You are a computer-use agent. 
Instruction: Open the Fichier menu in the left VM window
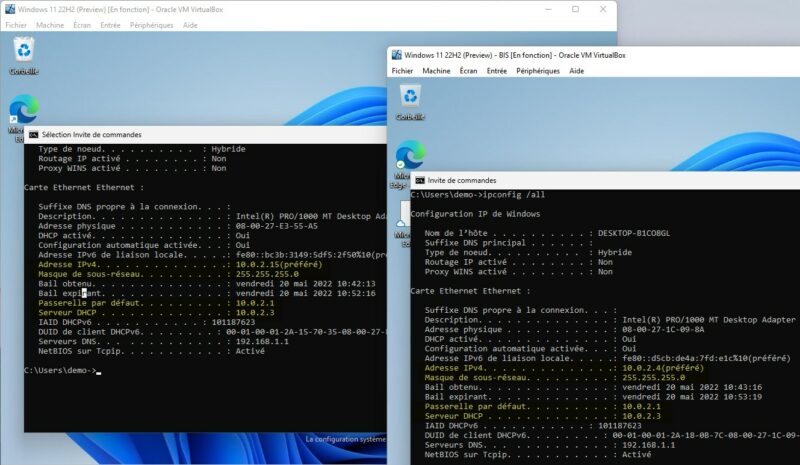click(x=16, y=25)
